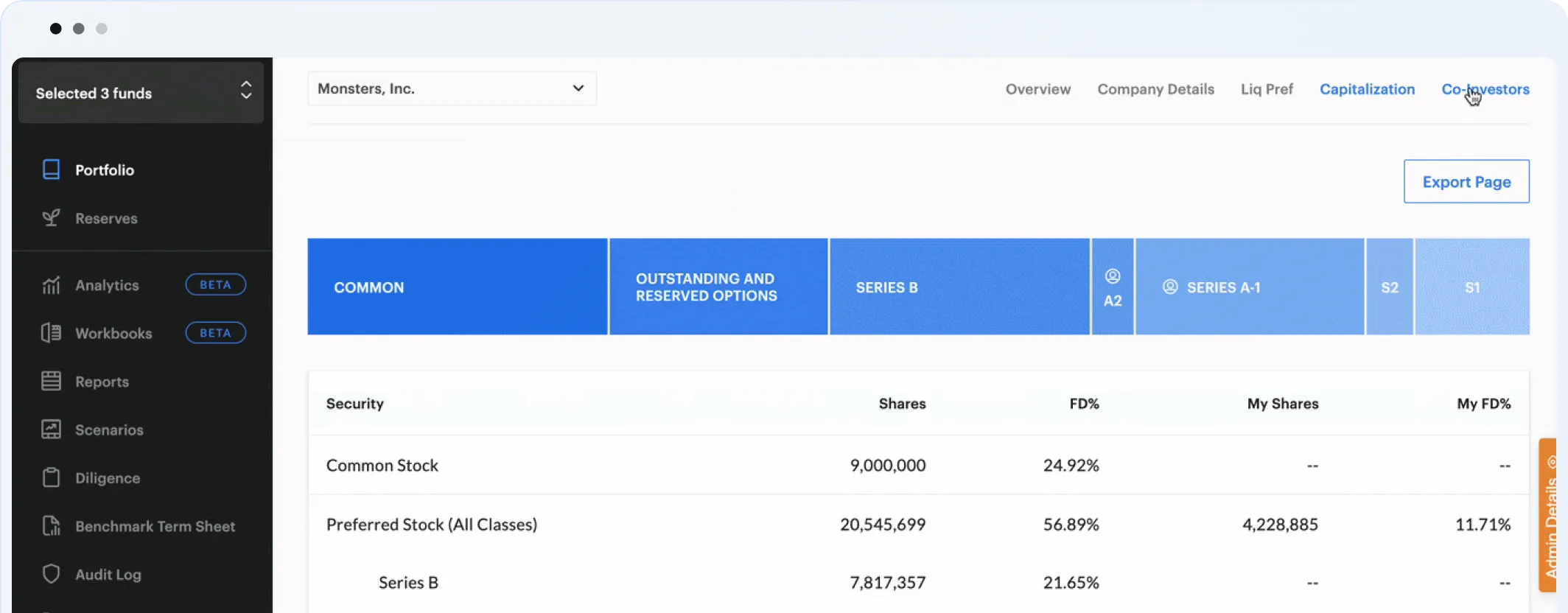Open Benchmark Term Sheet document icon
Screen dimensions: 1568x613
[x=51, y=526]
